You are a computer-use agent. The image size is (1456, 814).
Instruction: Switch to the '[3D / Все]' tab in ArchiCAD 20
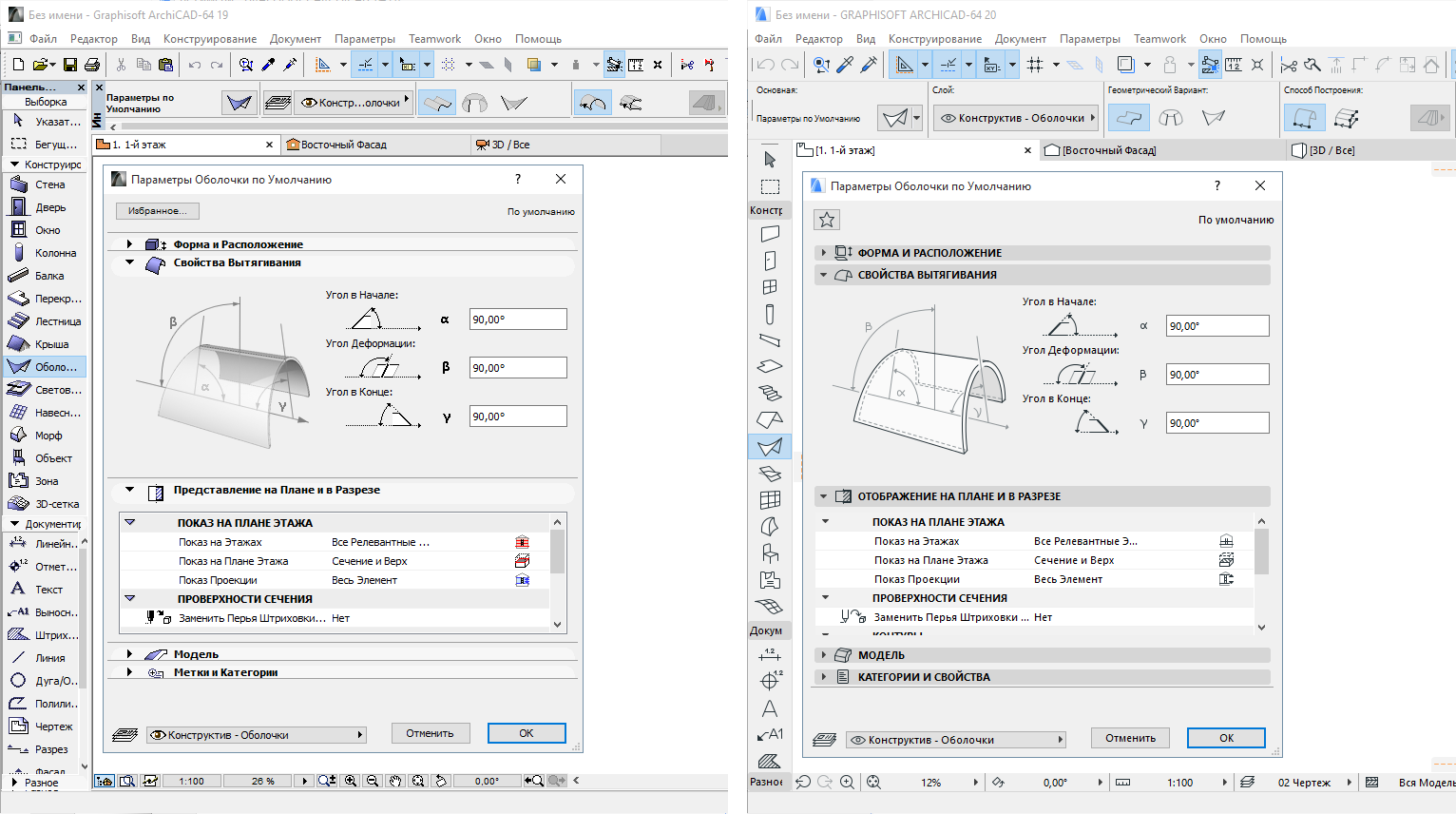(x=1370, y=150)
